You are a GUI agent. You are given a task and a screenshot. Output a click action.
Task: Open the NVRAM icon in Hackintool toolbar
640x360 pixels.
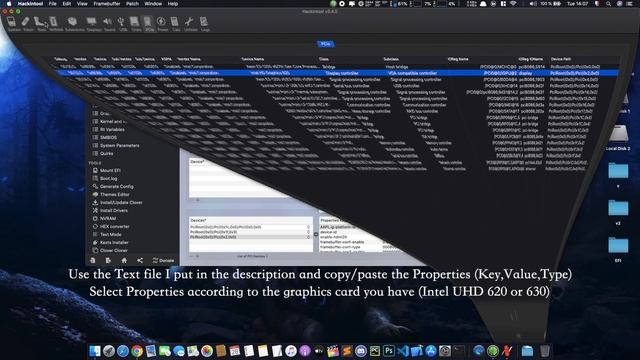click(56, 24)
